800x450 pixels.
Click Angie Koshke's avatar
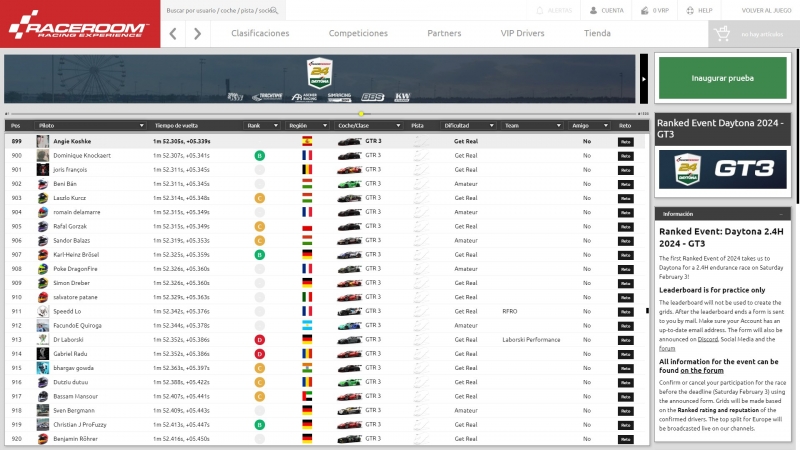click(43, 141)
